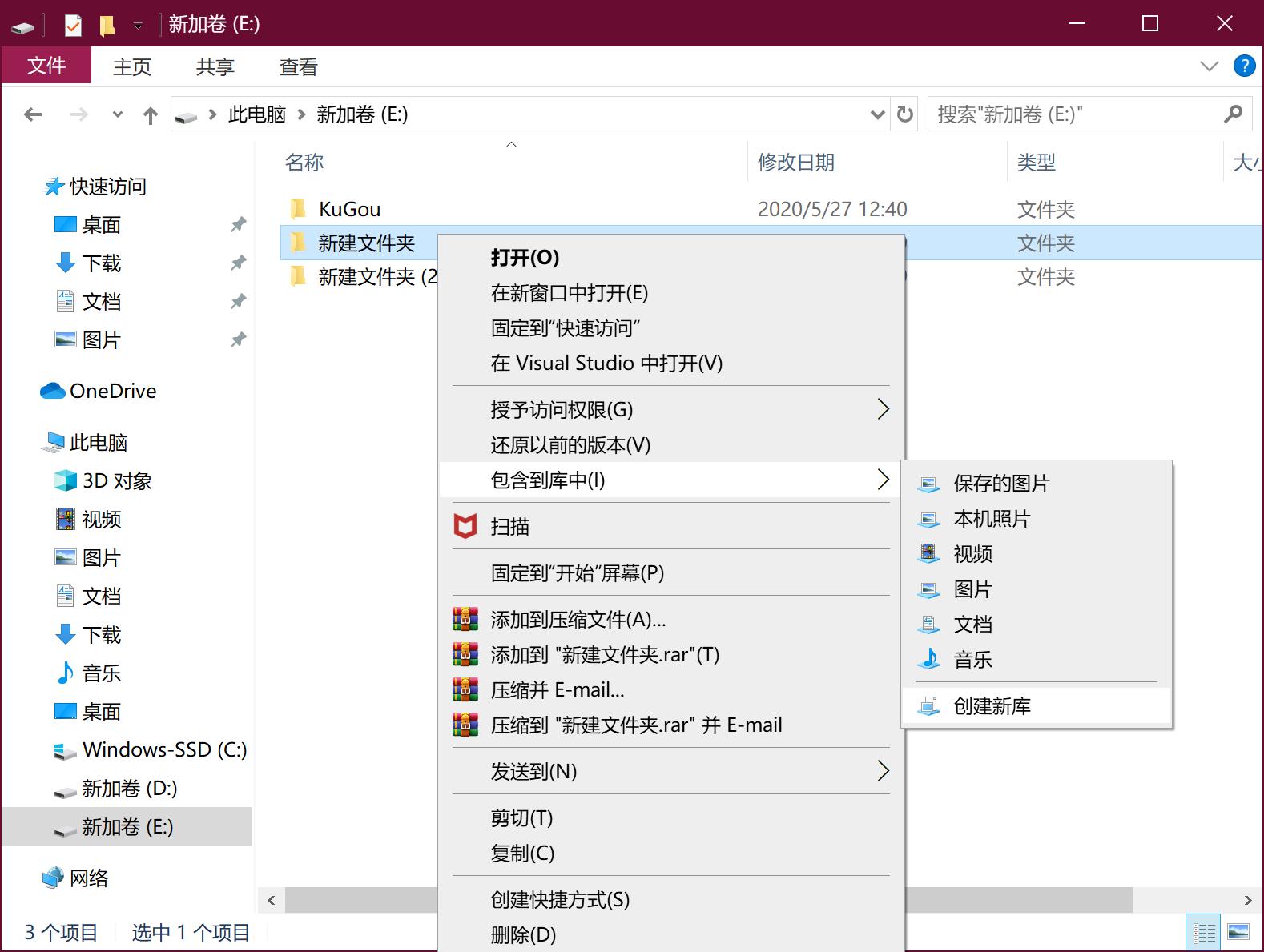Open 新加卷 (D:) drive in sidebar
This screenshot has width=1264, height=952.
129,789
